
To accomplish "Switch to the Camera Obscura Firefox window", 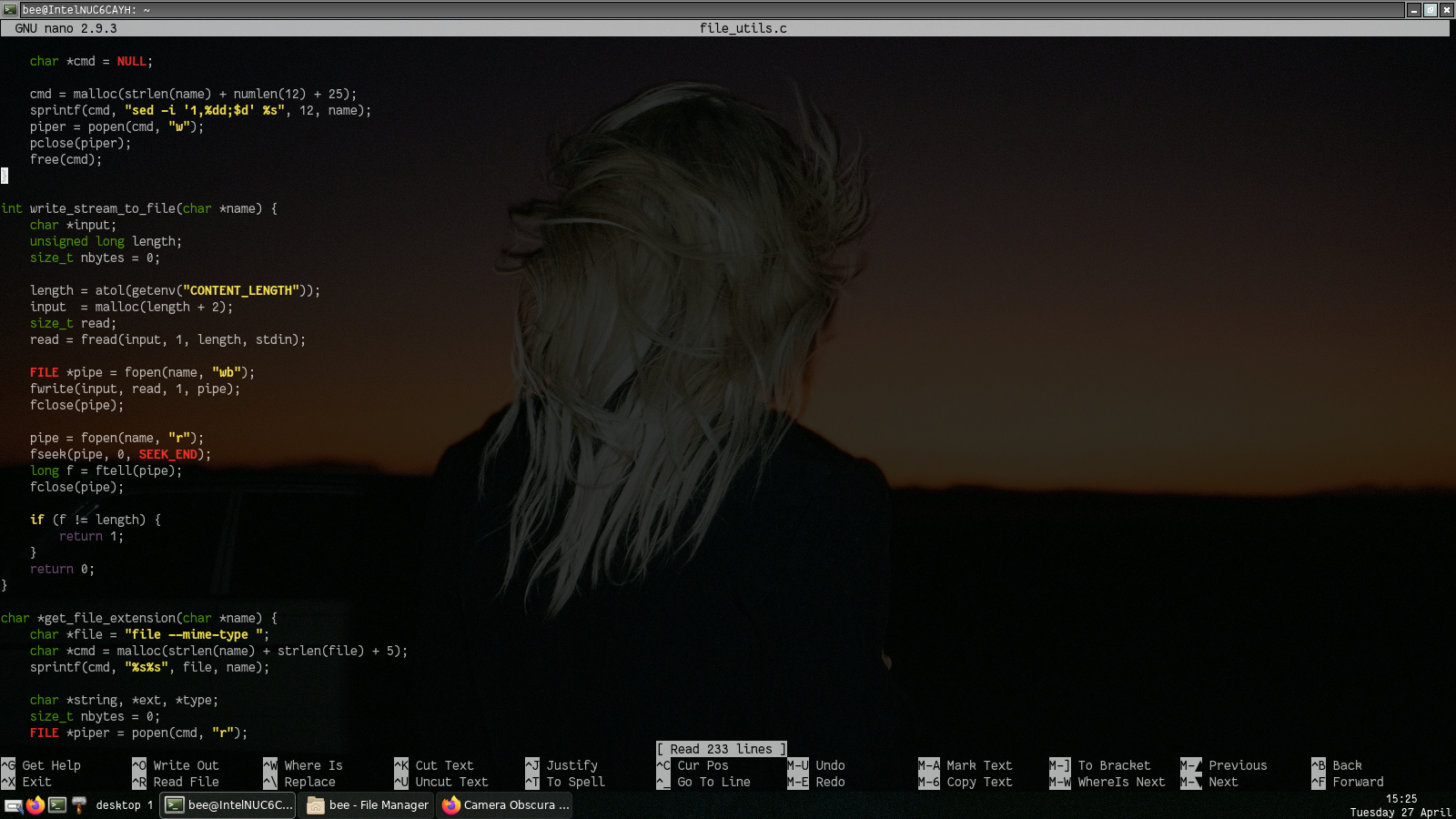I will pyautogui.click(x=505, y=805).
